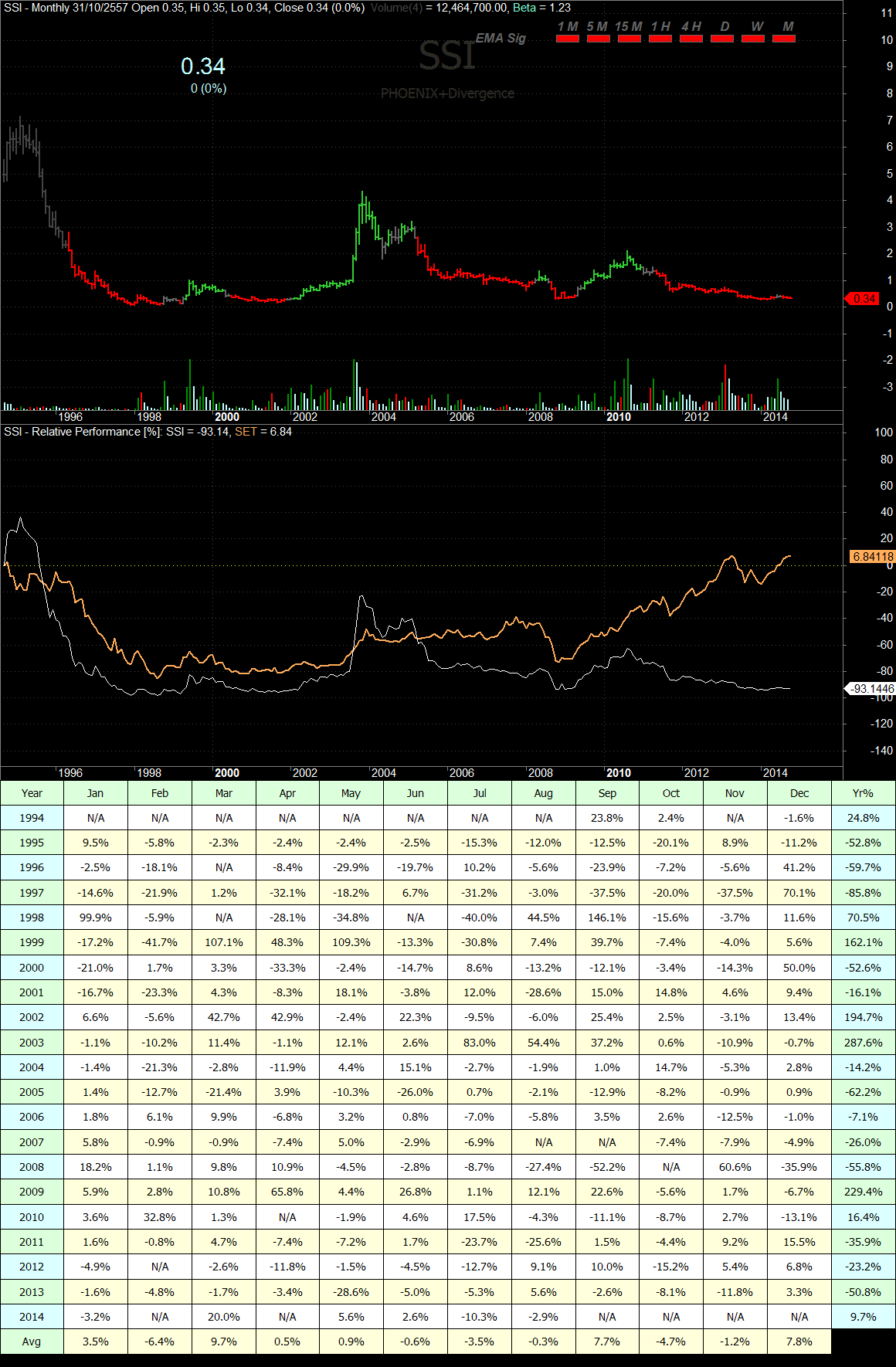Click the 20.0% cell for Mar 2014
The image size is (896, 1367).
click(224, 1317)
